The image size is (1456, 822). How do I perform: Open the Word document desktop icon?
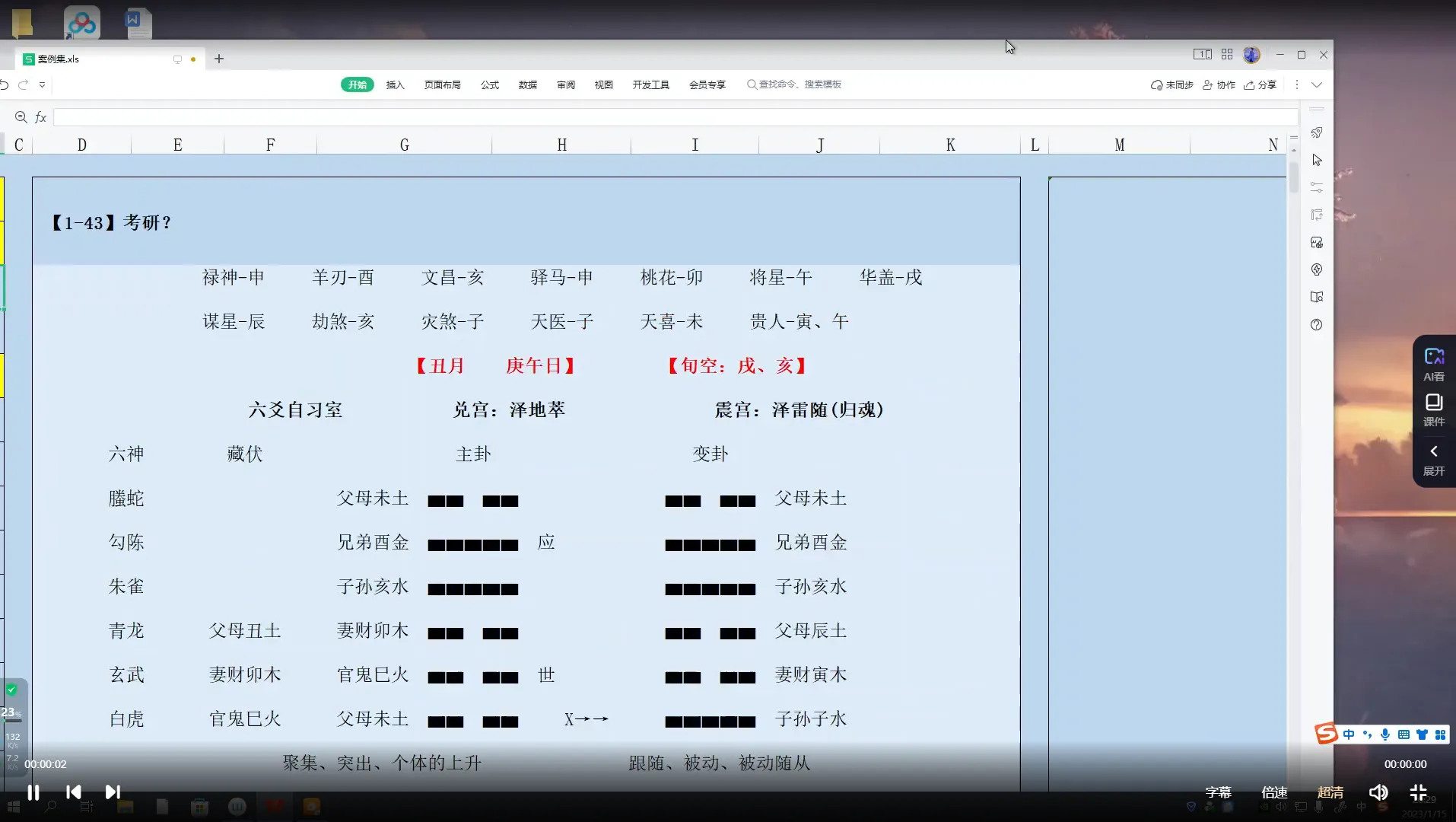click(x=138, y=23)
